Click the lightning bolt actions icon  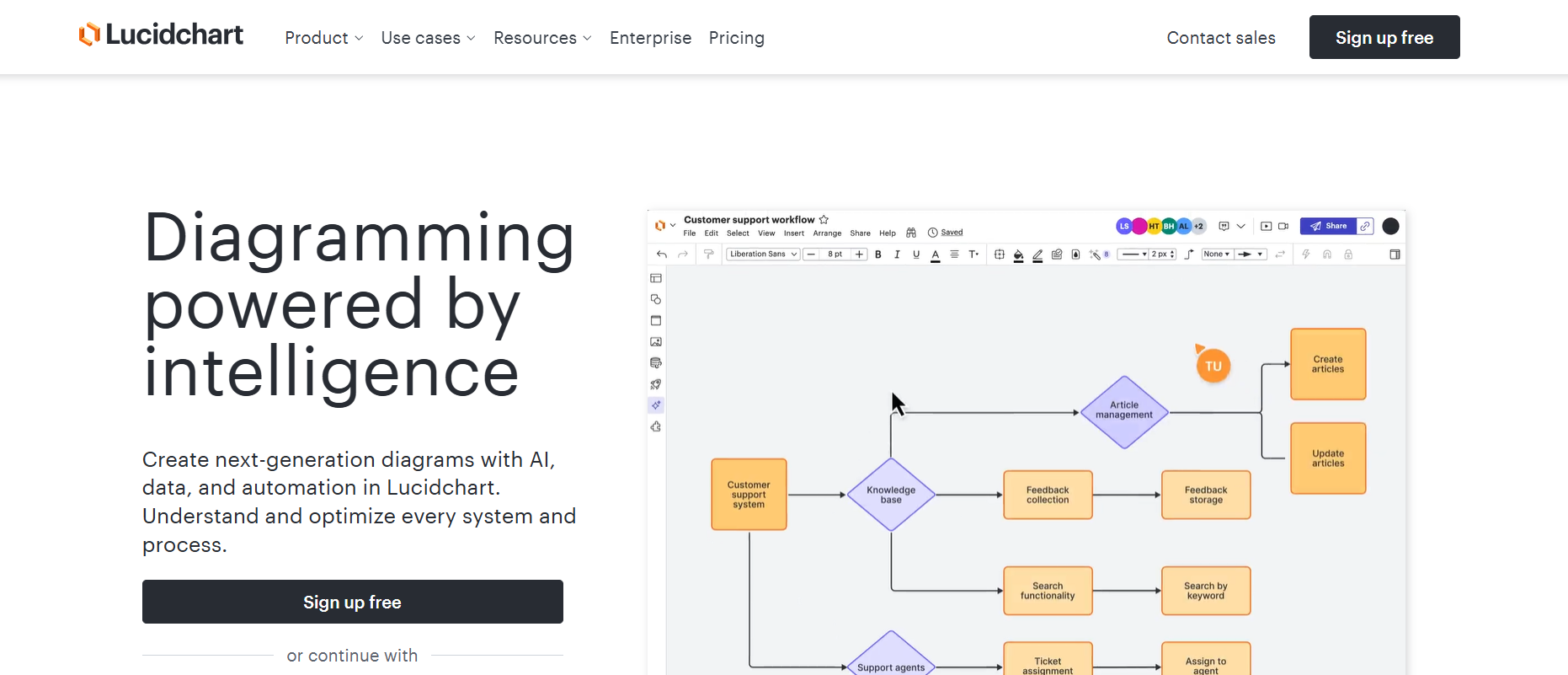[x=1306, y=254]
